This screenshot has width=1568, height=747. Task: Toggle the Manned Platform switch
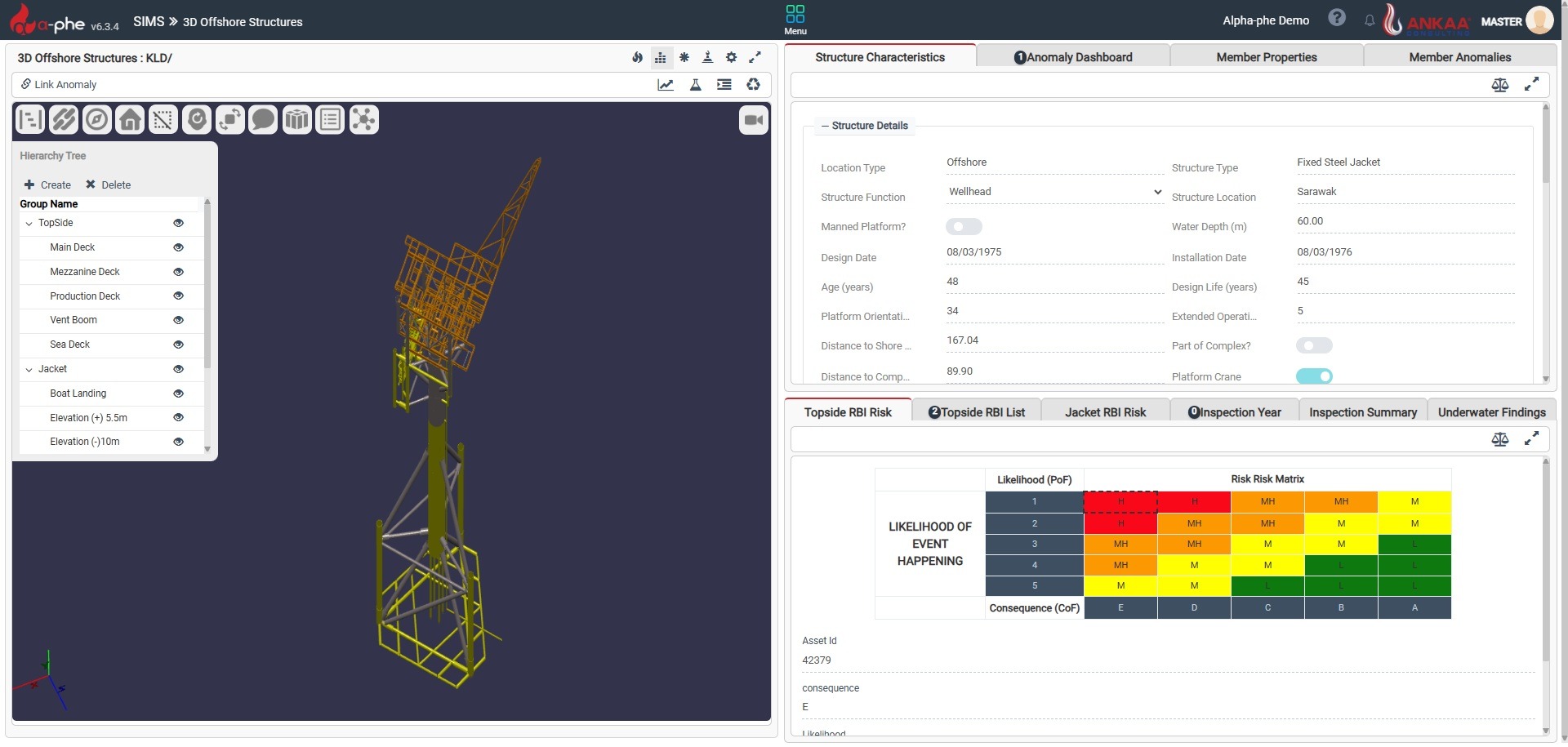click(964, 227)
